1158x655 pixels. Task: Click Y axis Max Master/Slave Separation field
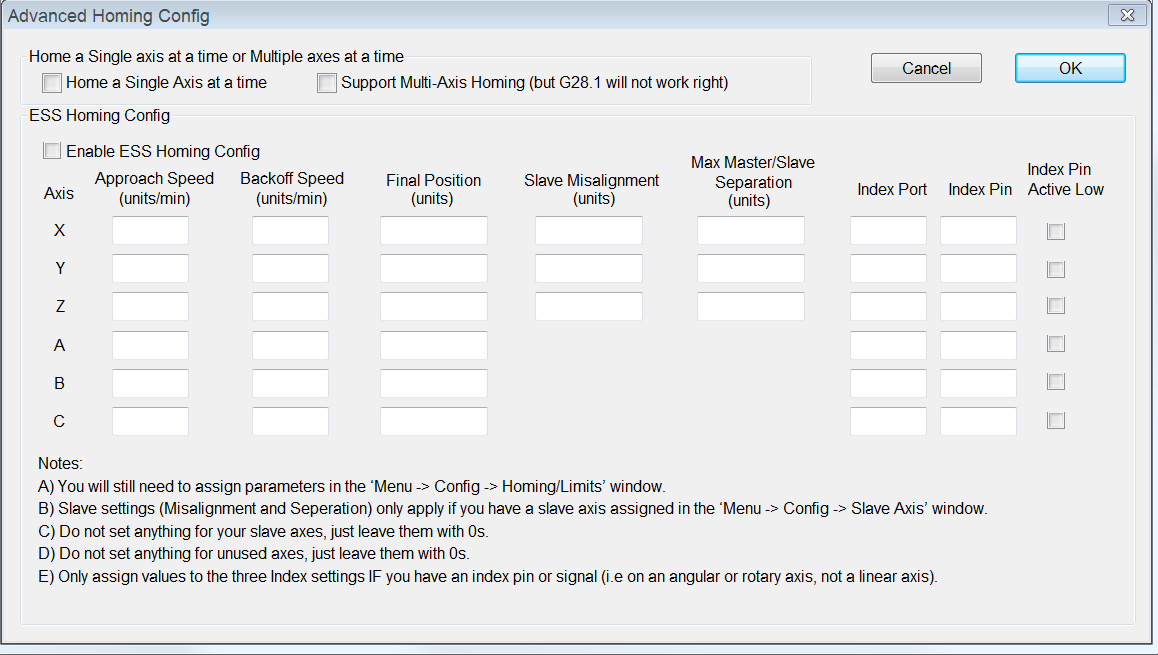[750, 269]
